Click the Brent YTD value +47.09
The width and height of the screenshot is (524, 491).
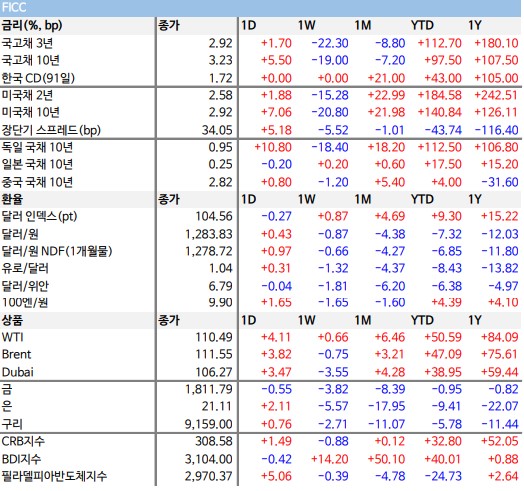pos(443,354)
